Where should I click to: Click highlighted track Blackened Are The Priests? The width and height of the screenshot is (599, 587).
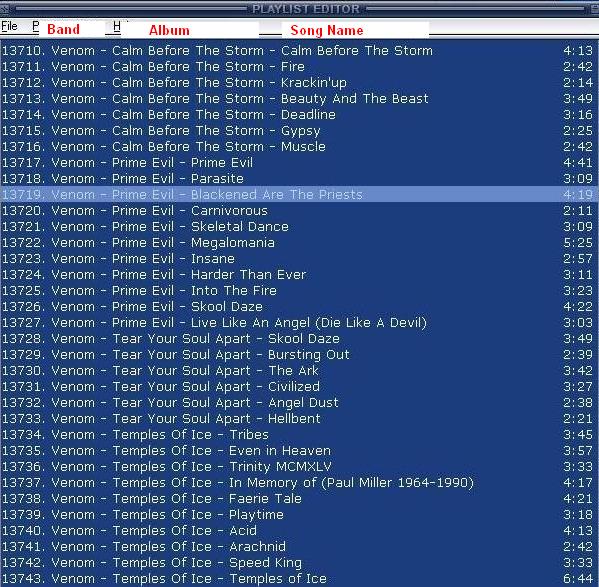pyautogui.click(x=299, y=195)
